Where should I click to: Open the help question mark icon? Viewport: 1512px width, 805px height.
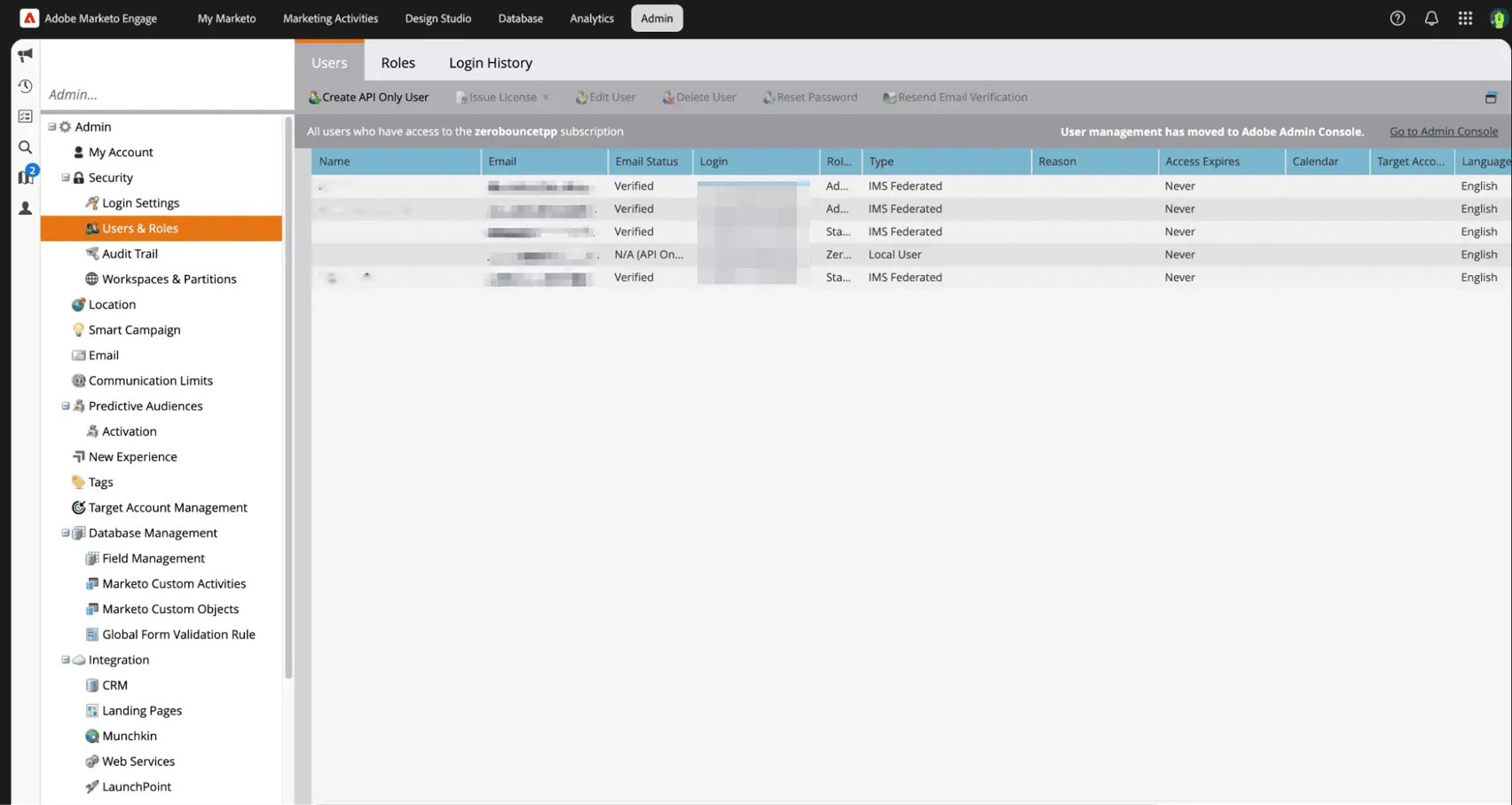coord(1398,19)
